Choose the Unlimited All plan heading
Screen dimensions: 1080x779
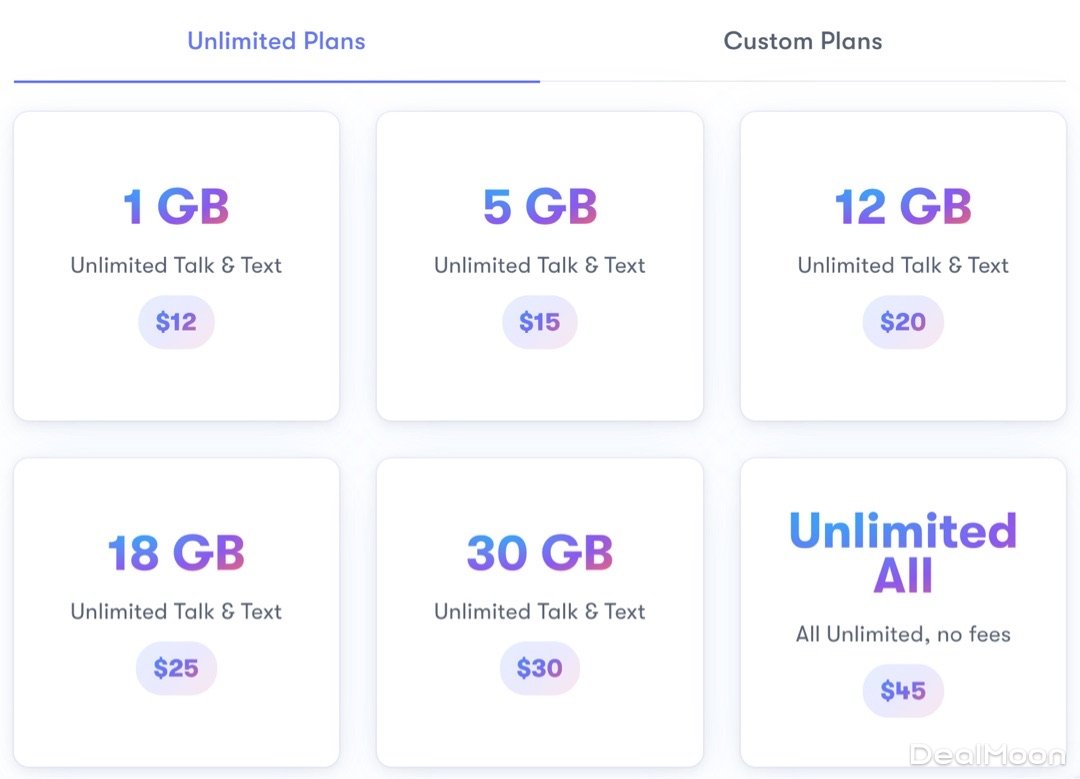click(902, 553)
